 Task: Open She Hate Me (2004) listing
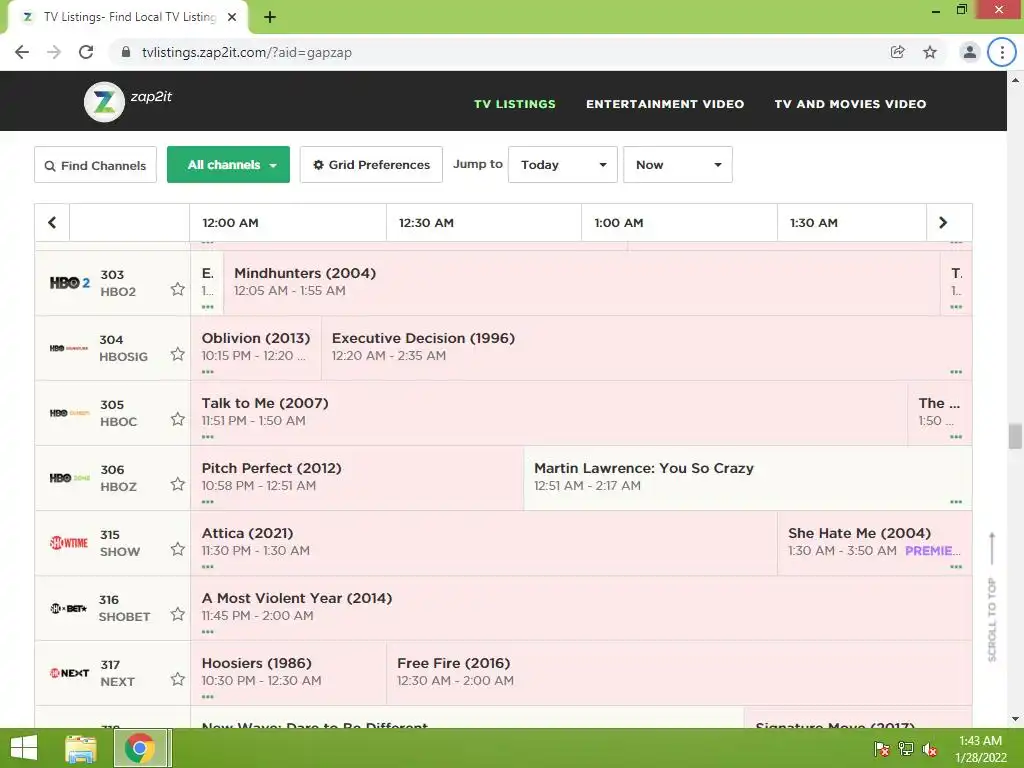(874, 543)
